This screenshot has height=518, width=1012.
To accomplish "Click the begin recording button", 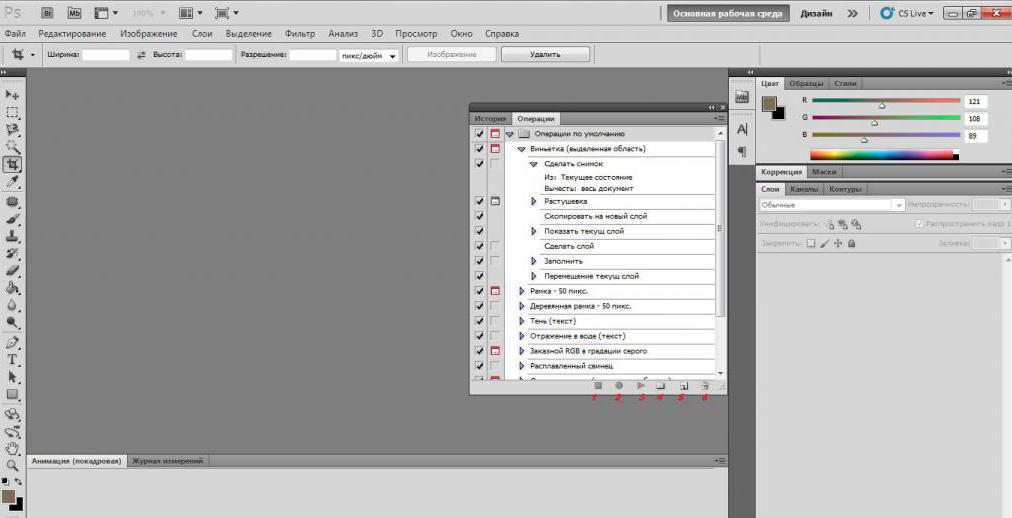I will [618, 386].
